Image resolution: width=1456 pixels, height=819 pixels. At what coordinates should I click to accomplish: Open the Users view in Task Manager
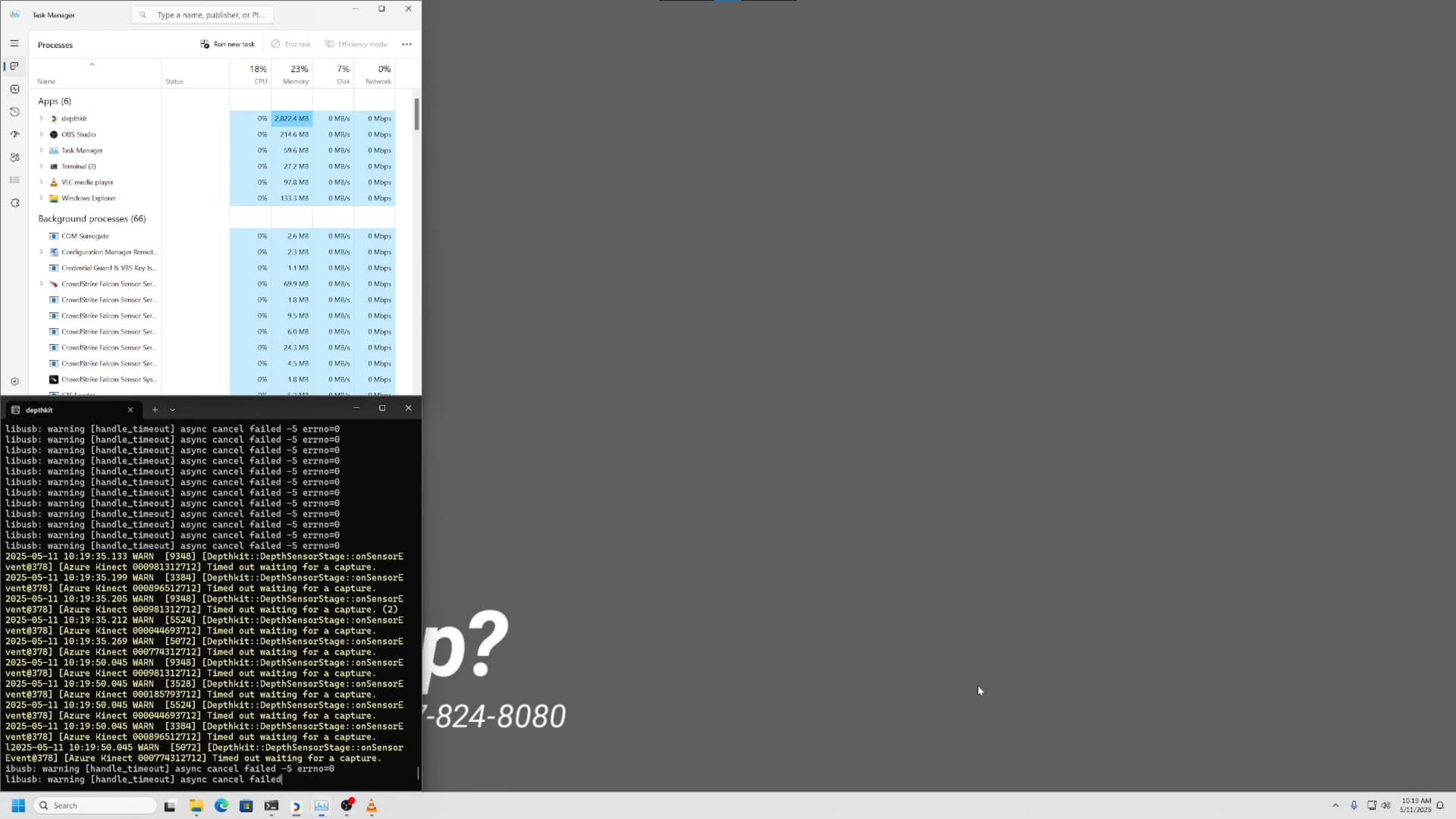14,158
